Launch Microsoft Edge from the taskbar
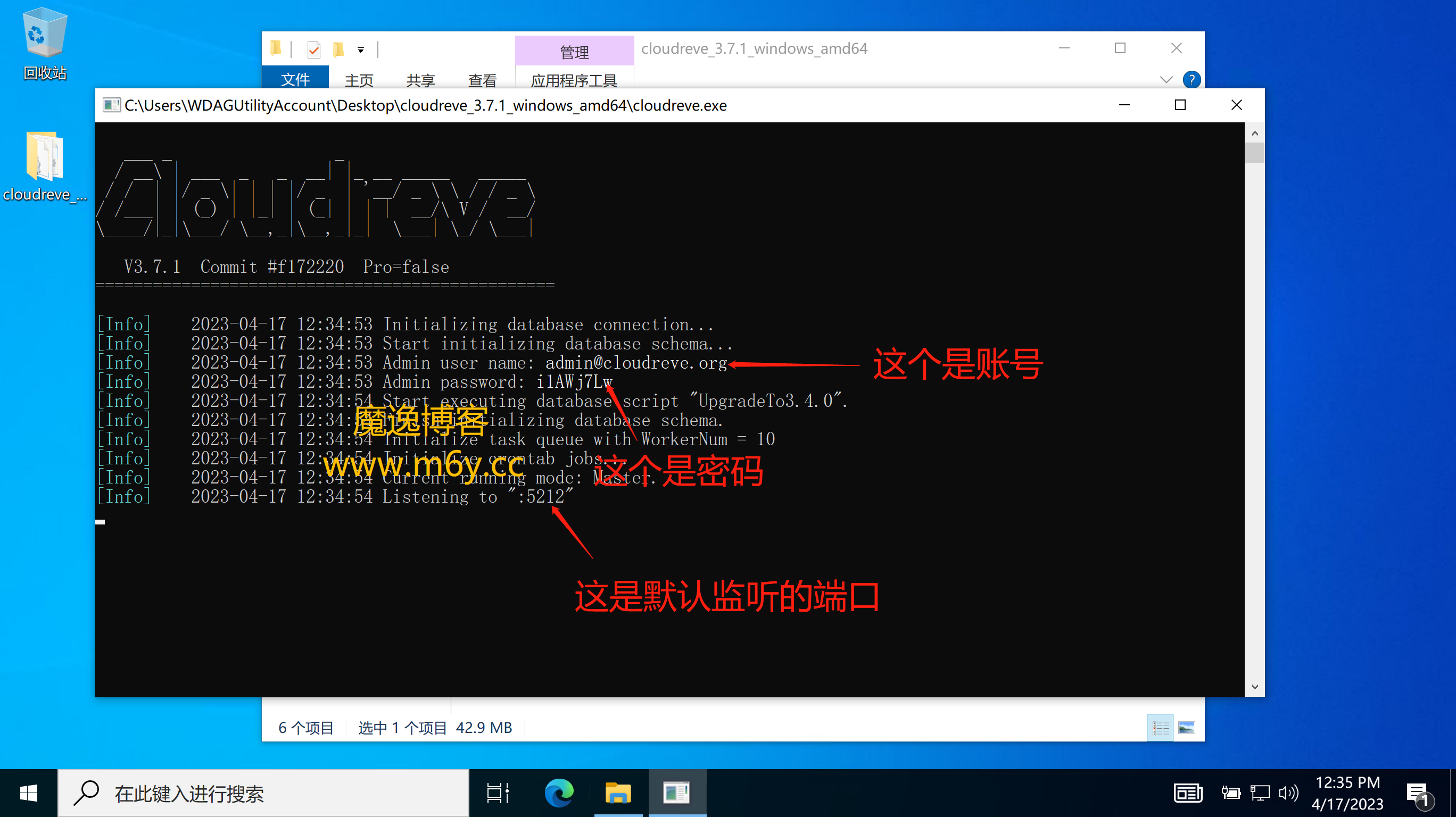This screenshot has width=1456, height=817. 558,793
